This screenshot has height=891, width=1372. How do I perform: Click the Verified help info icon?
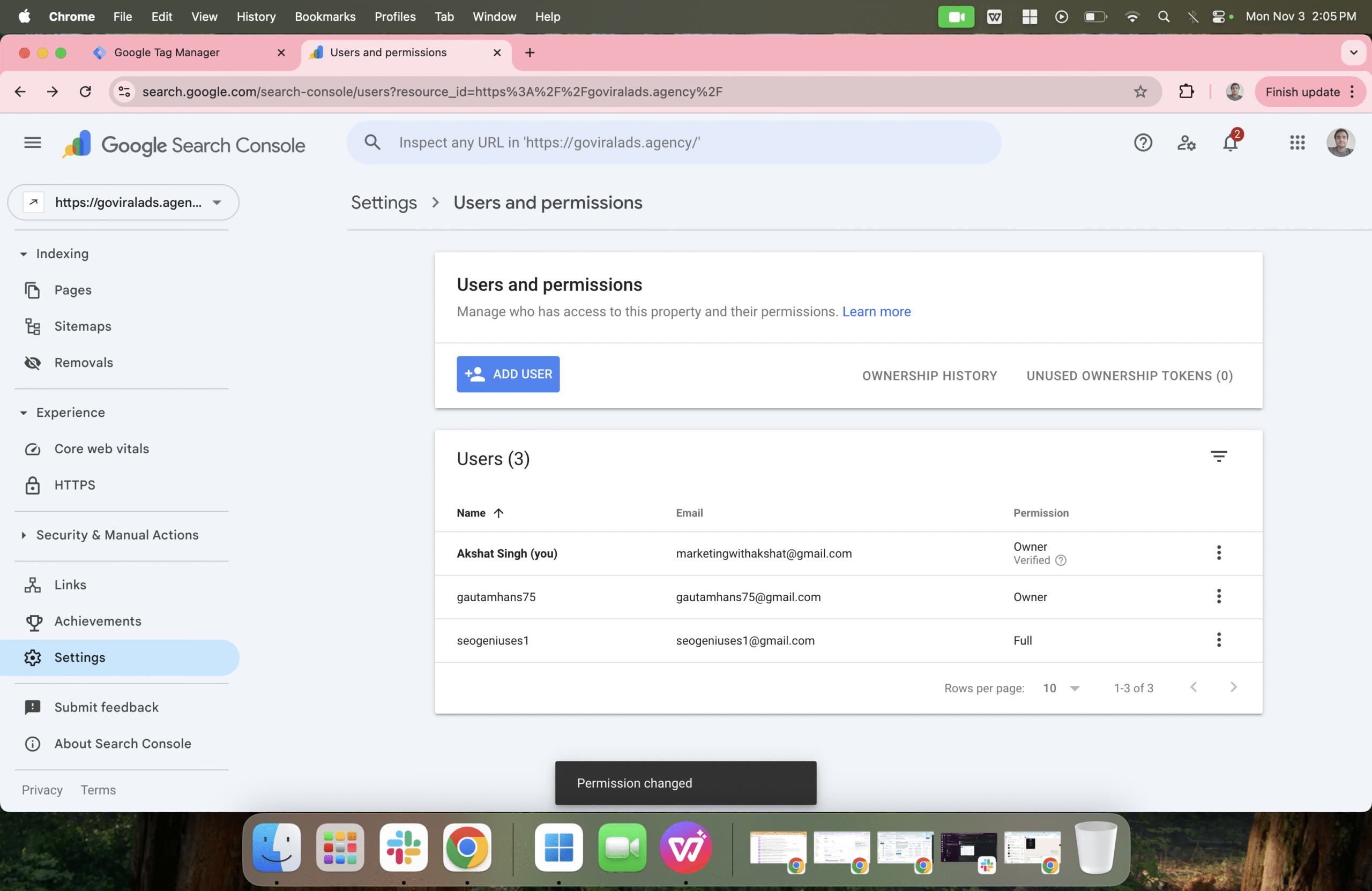[1060, 560]
